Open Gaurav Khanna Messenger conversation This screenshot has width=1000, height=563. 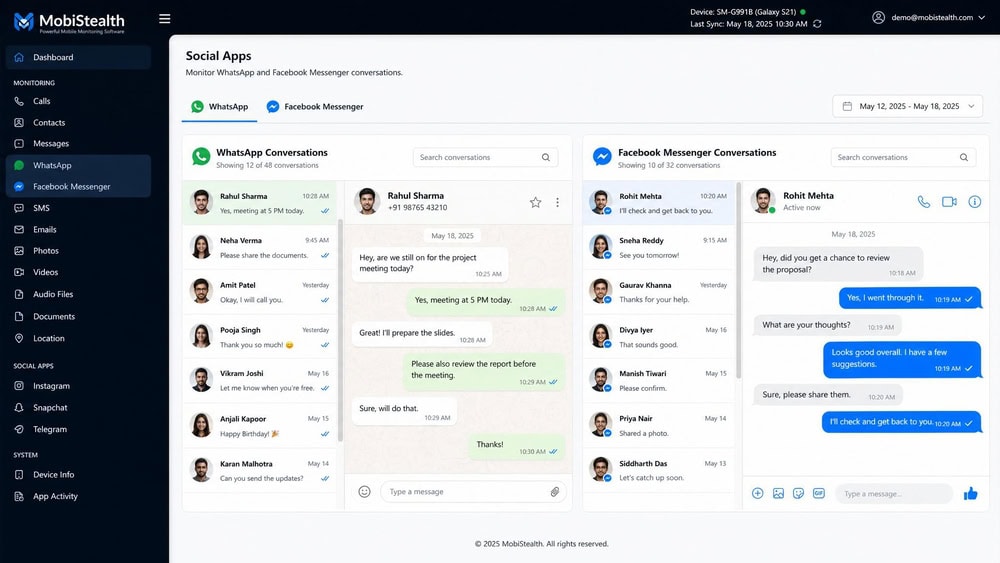tap(659, 292)
